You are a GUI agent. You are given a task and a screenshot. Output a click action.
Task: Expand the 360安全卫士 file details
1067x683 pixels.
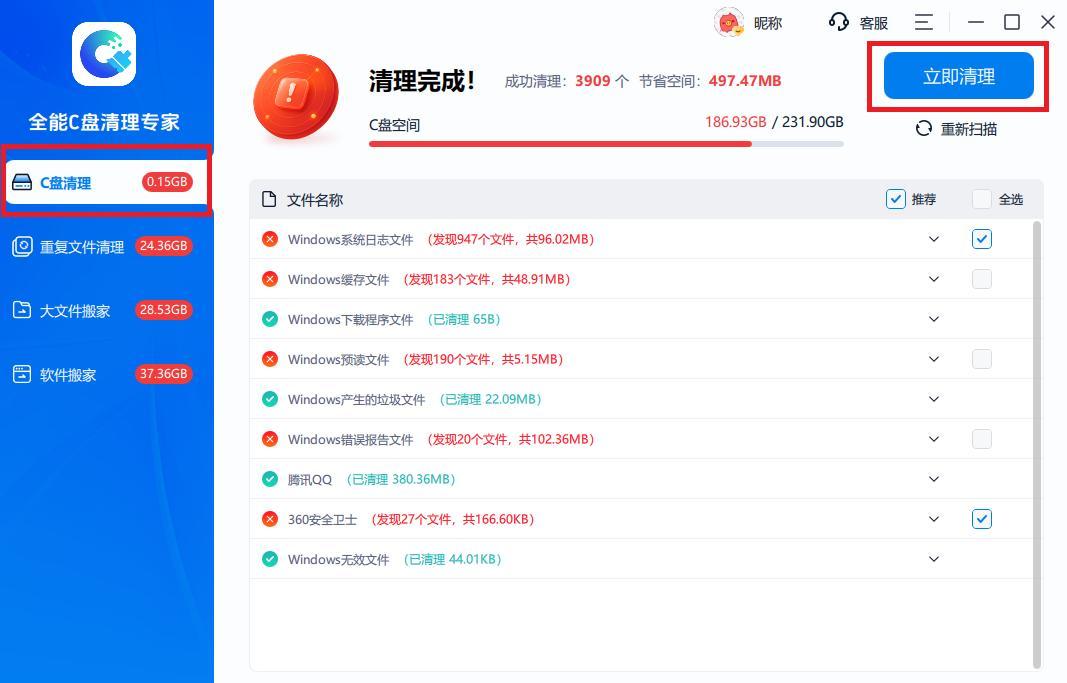[x=934, y=519]
